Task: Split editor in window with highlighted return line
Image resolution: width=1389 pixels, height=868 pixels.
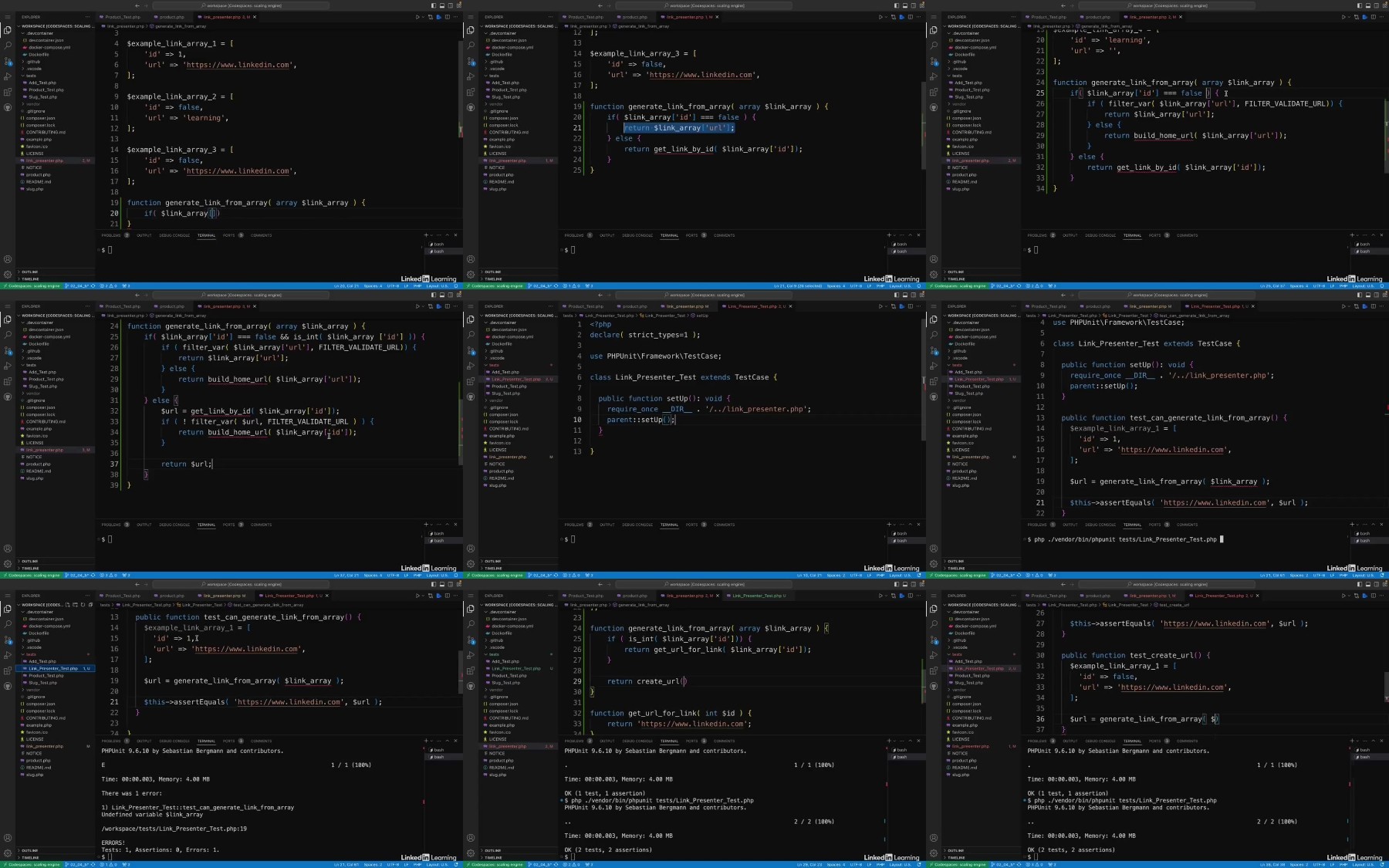Action: (x=910, y=17)
